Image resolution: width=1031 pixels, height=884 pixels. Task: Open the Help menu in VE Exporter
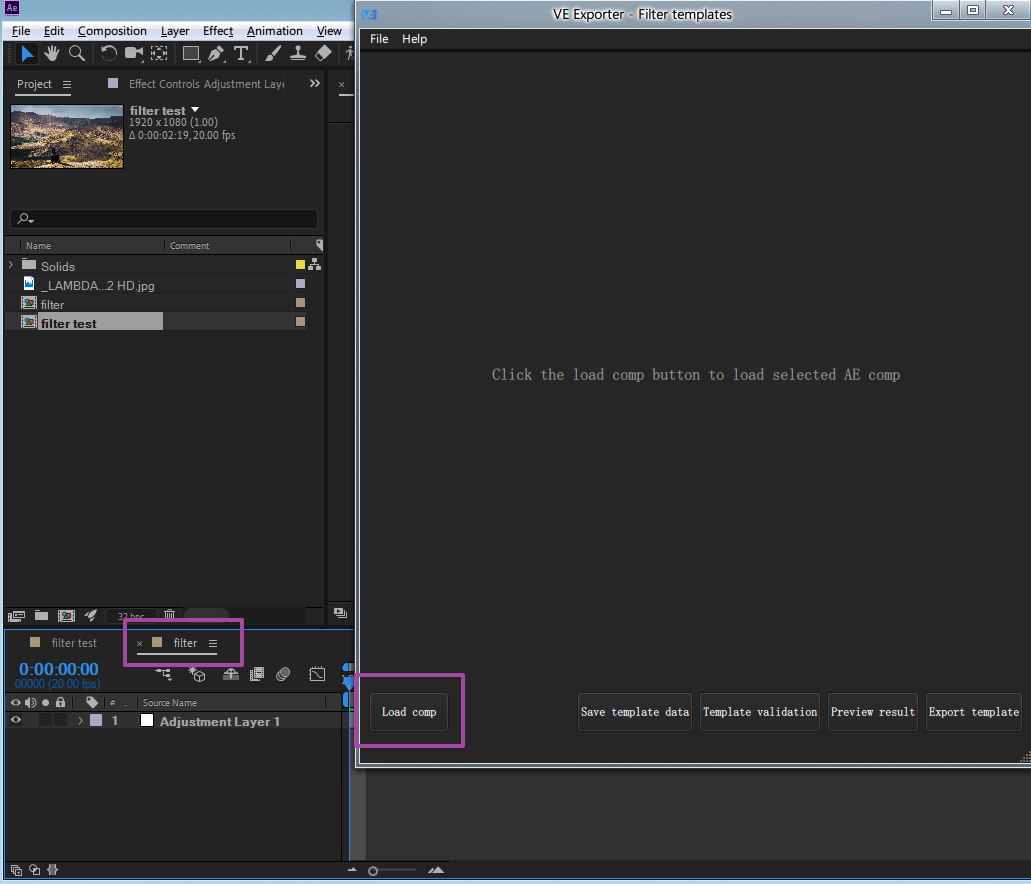[414, 39]
